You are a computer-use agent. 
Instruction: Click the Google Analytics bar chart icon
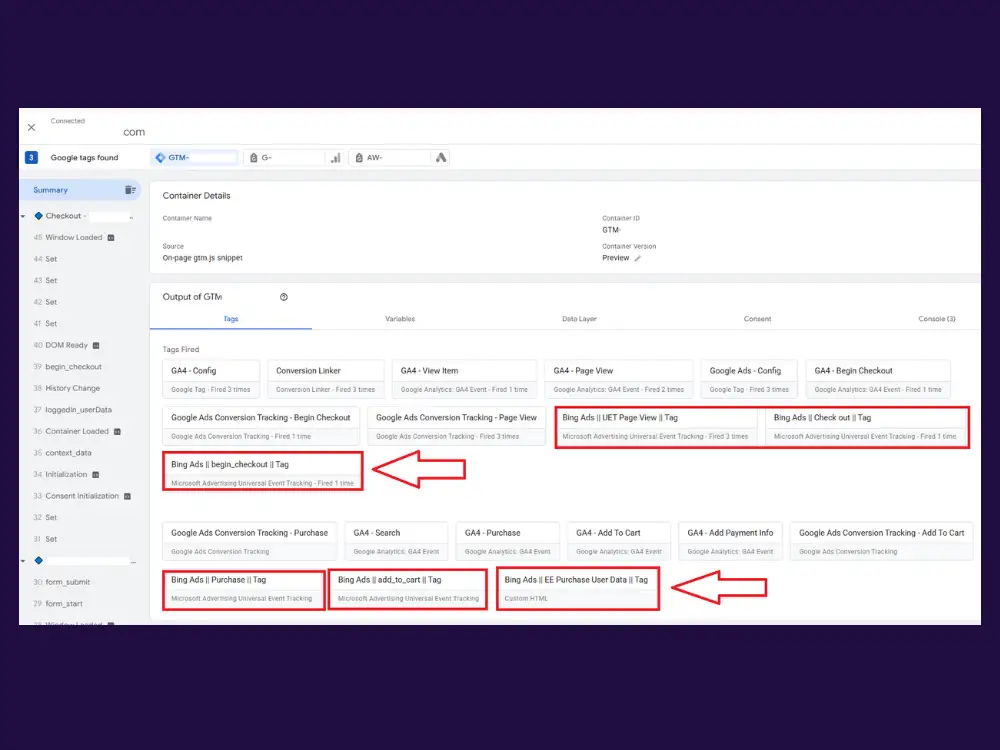(x=336, y=158)
